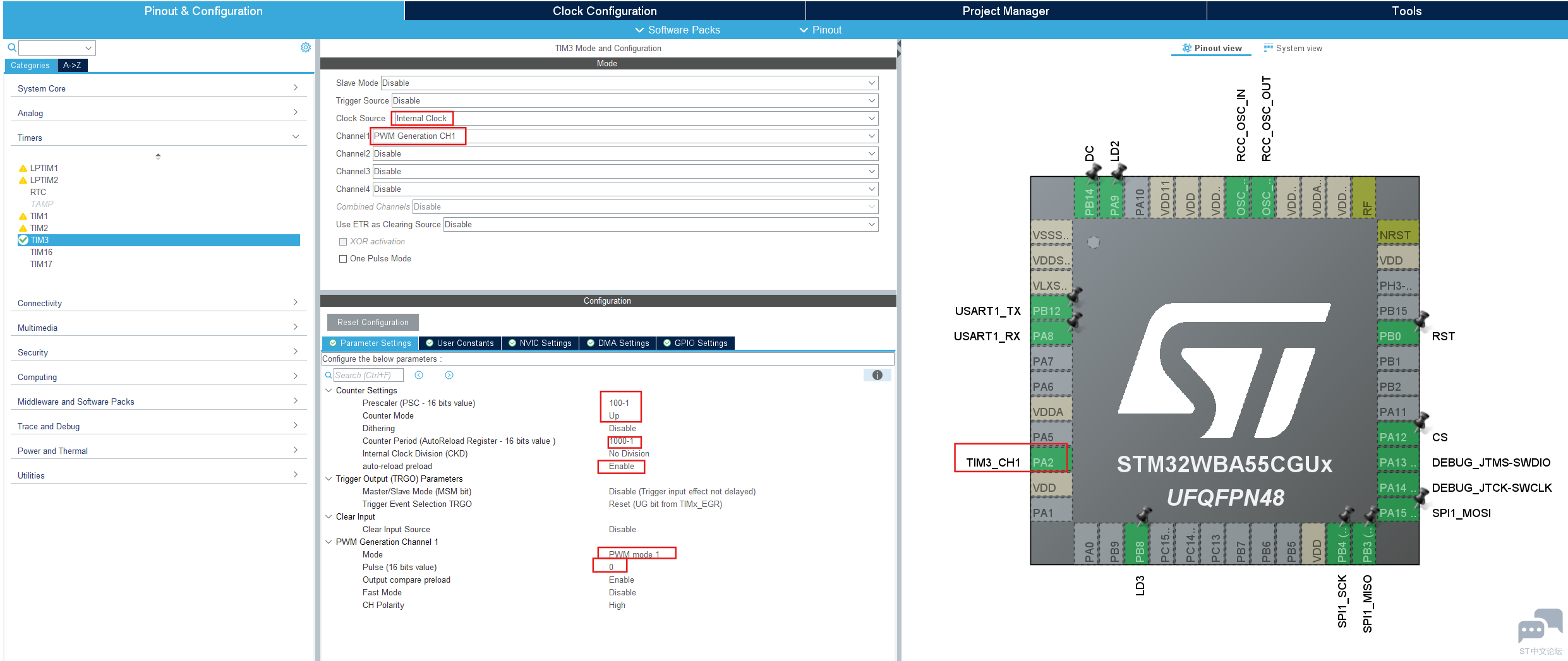Open the Channel2 dropdown
This screenshot has height=661, width=1568.
click(x=625, y=153)
